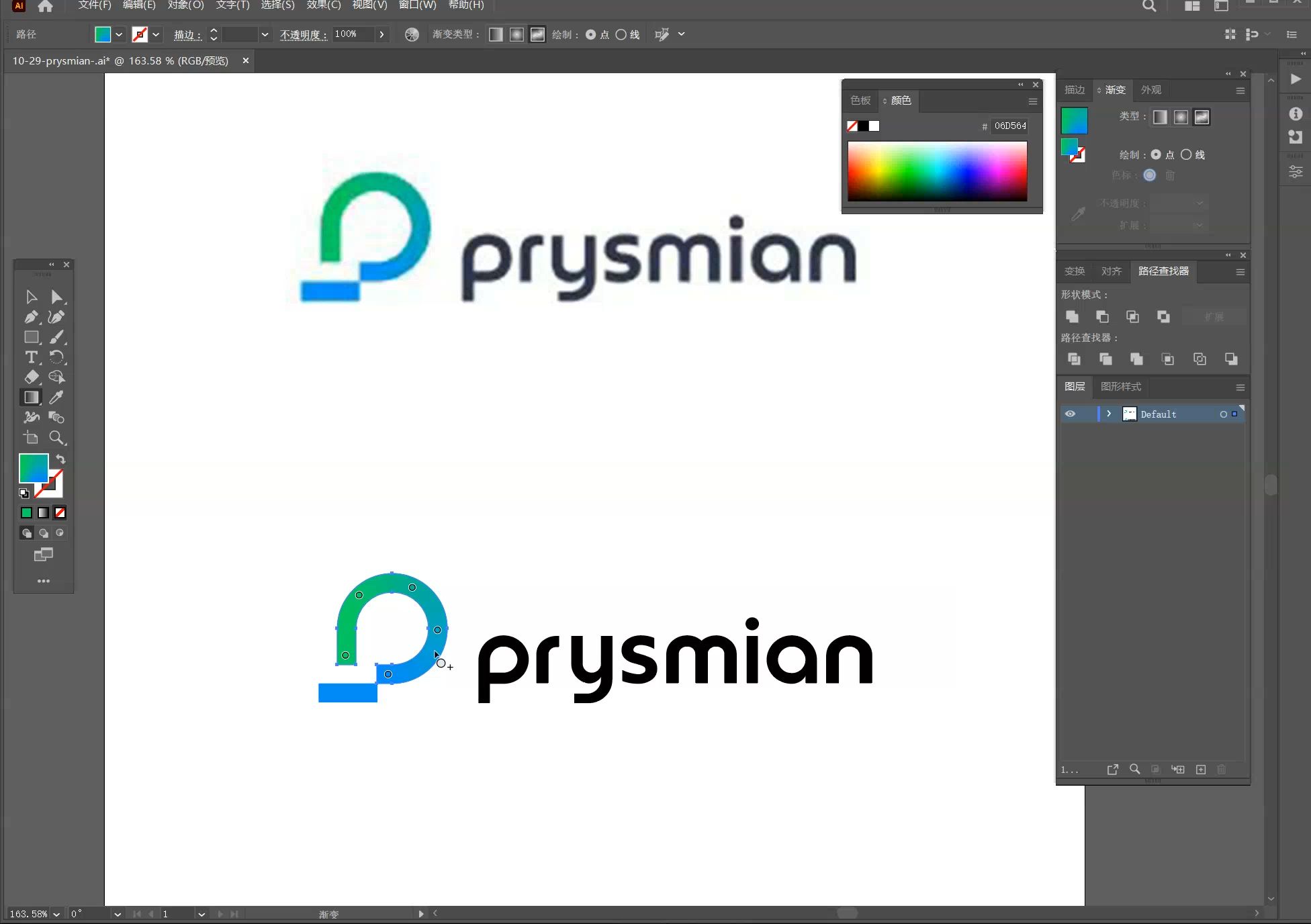Screen dimensions: 1311x924
Task: Select the Type tool
Action: click(x=31, y=357)
